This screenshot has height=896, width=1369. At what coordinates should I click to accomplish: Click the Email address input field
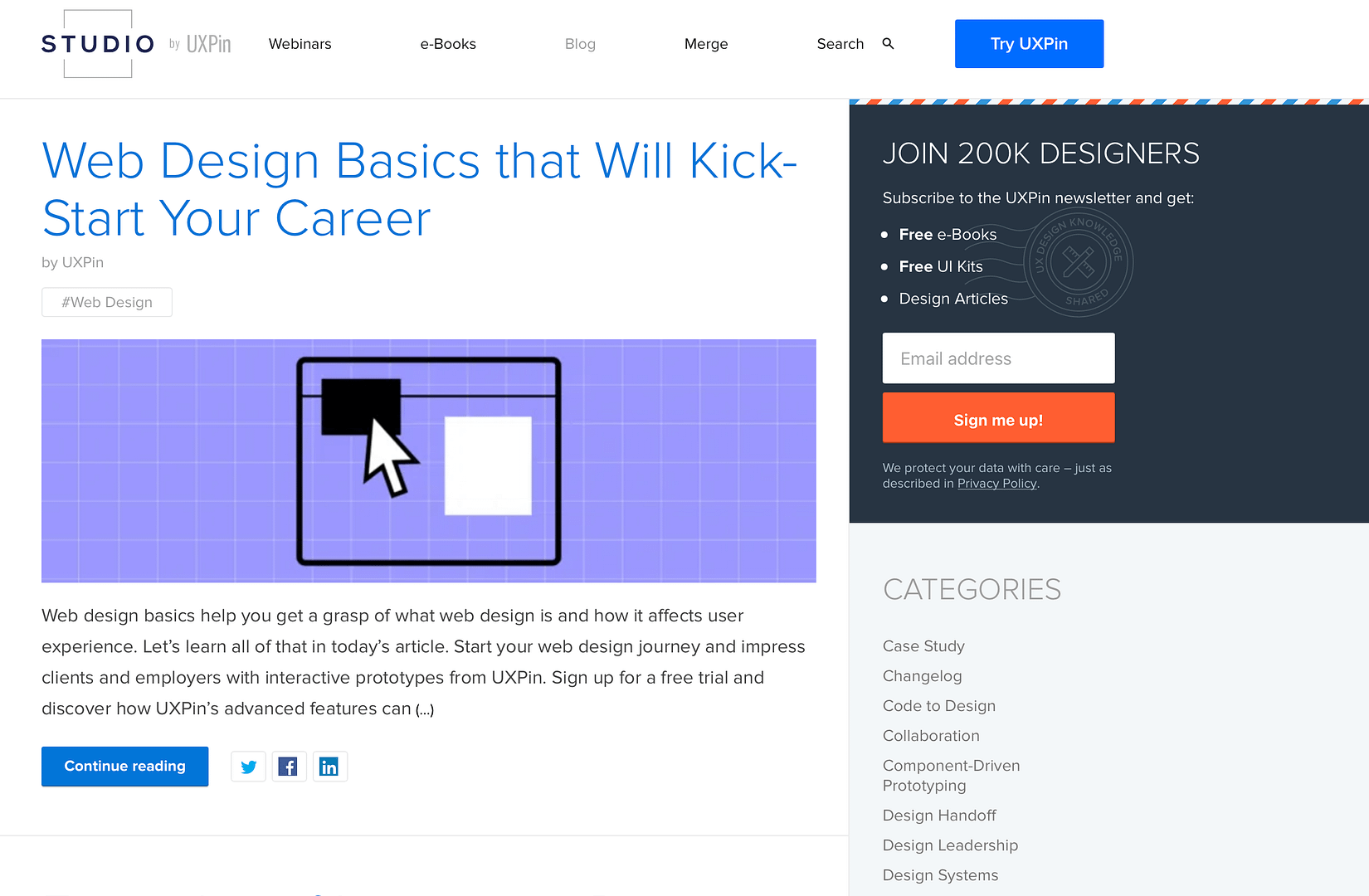[998, 358]
